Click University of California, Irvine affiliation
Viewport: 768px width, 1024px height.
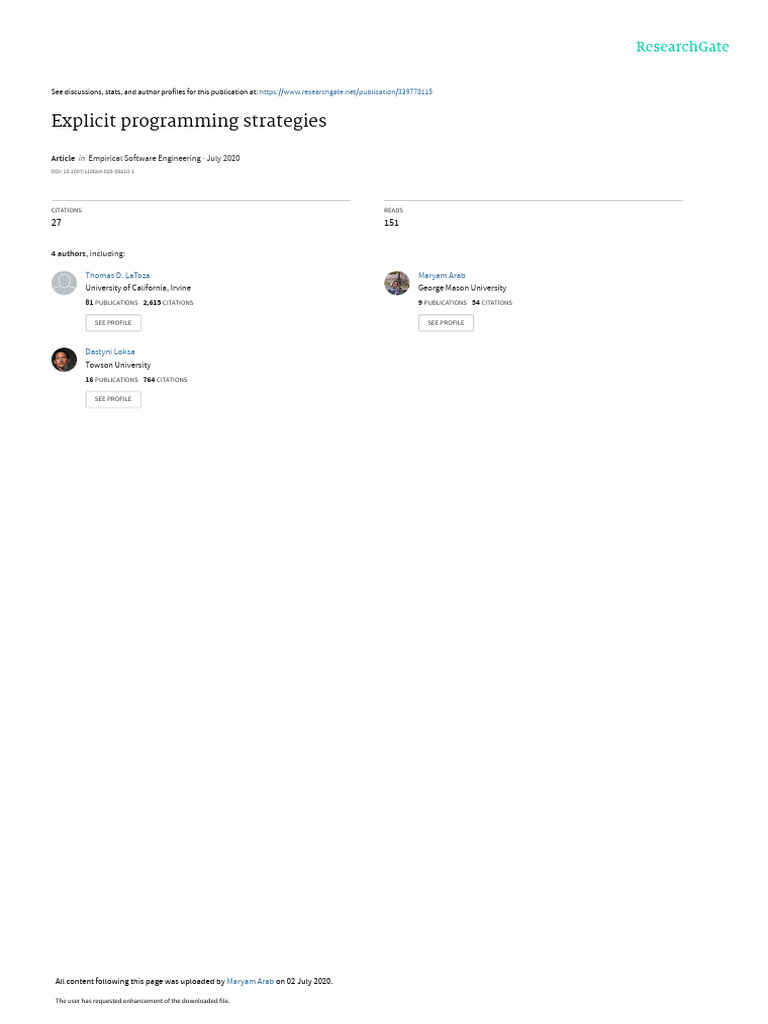138,288
